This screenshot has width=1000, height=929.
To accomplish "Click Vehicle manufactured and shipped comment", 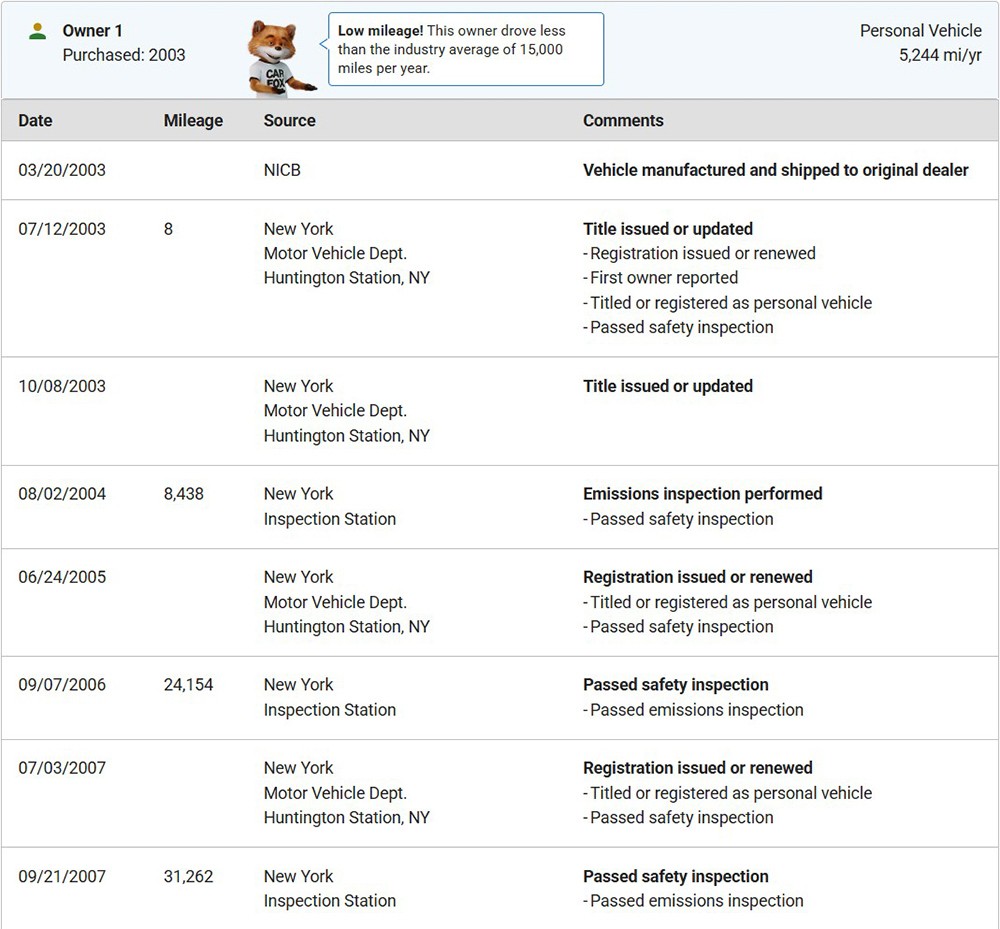I will click(775, 170).
